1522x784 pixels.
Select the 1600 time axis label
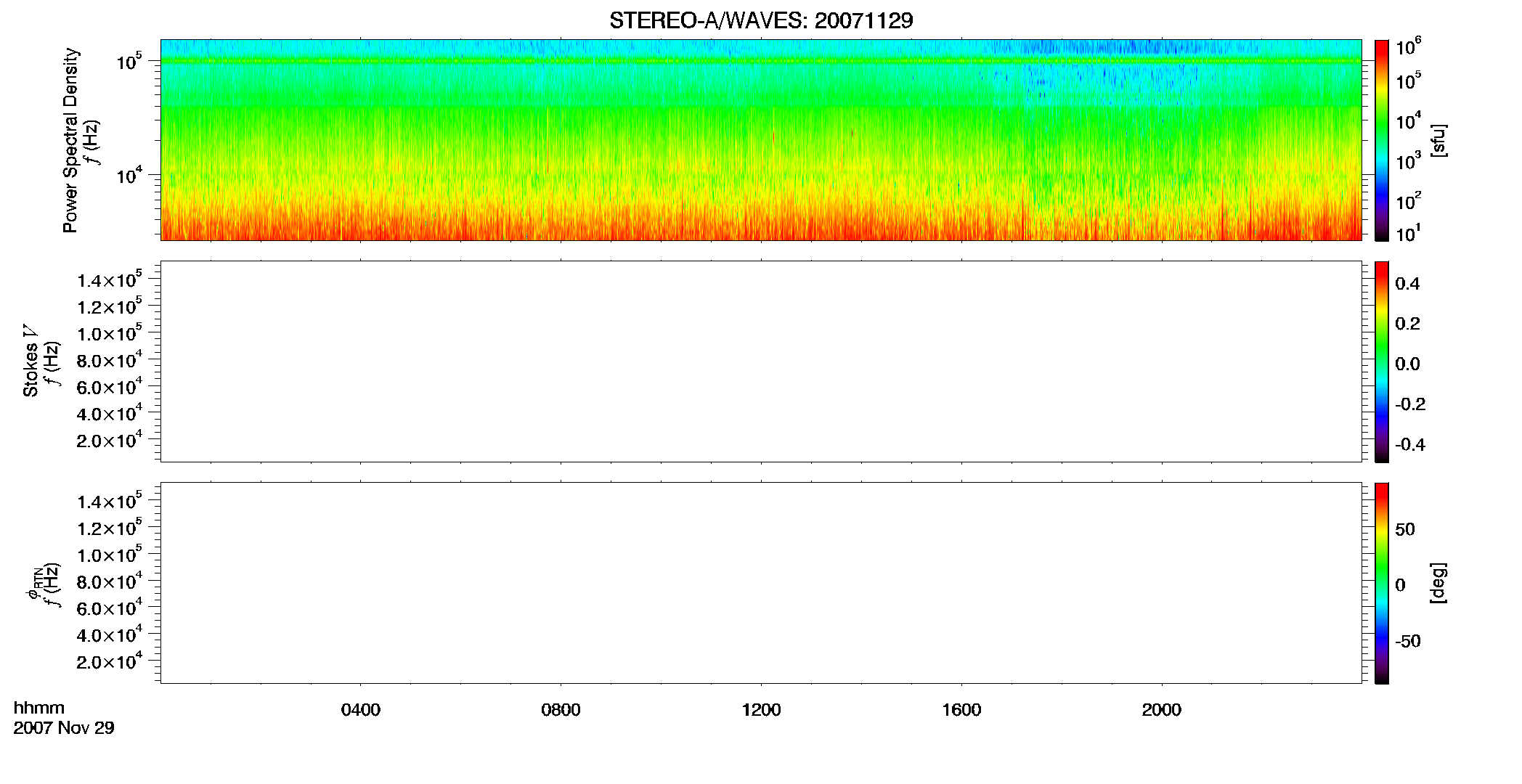coord(961,710)
